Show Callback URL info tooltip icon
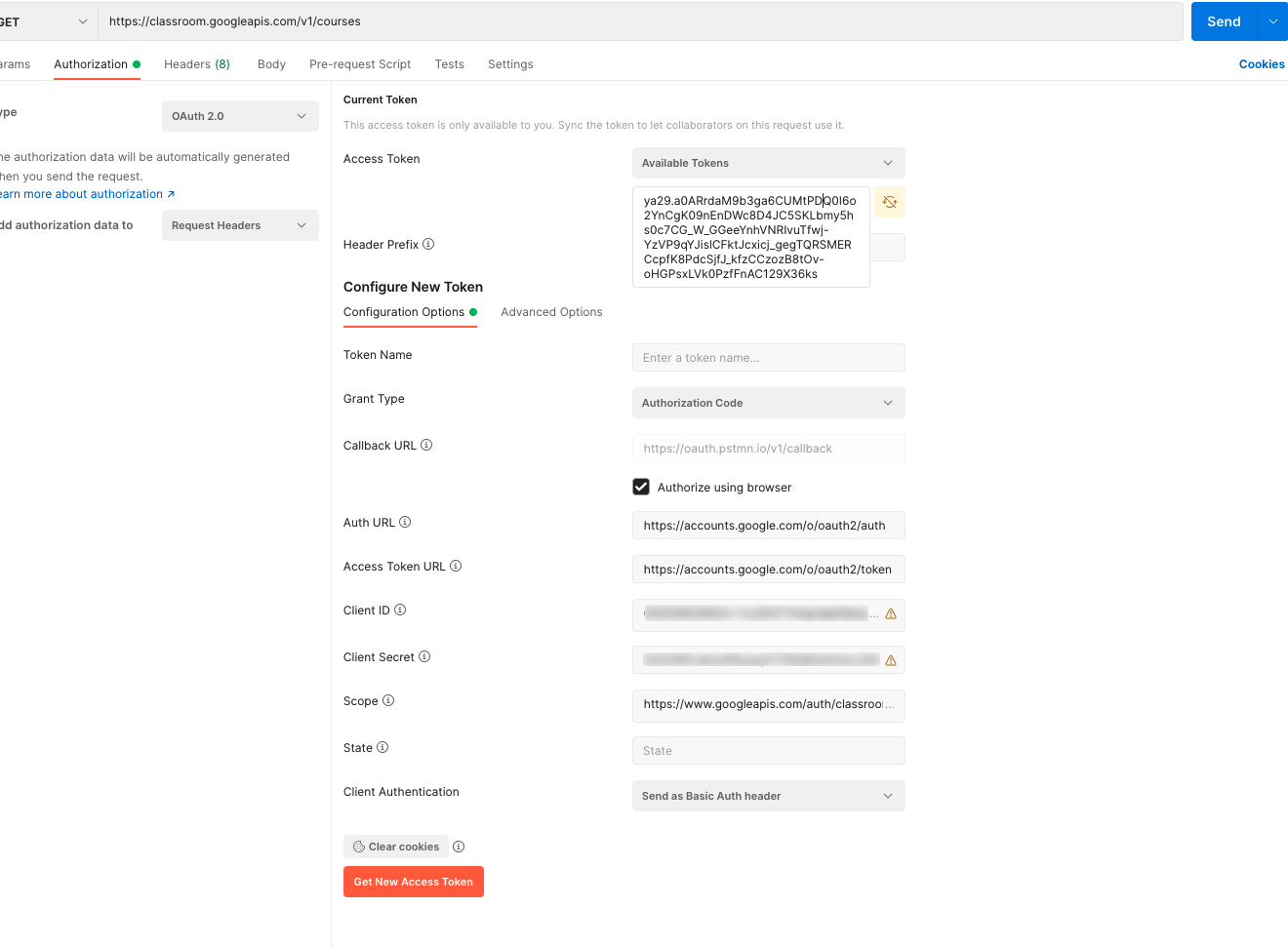Screen dimensions: 1288x947 coord(426,445)
